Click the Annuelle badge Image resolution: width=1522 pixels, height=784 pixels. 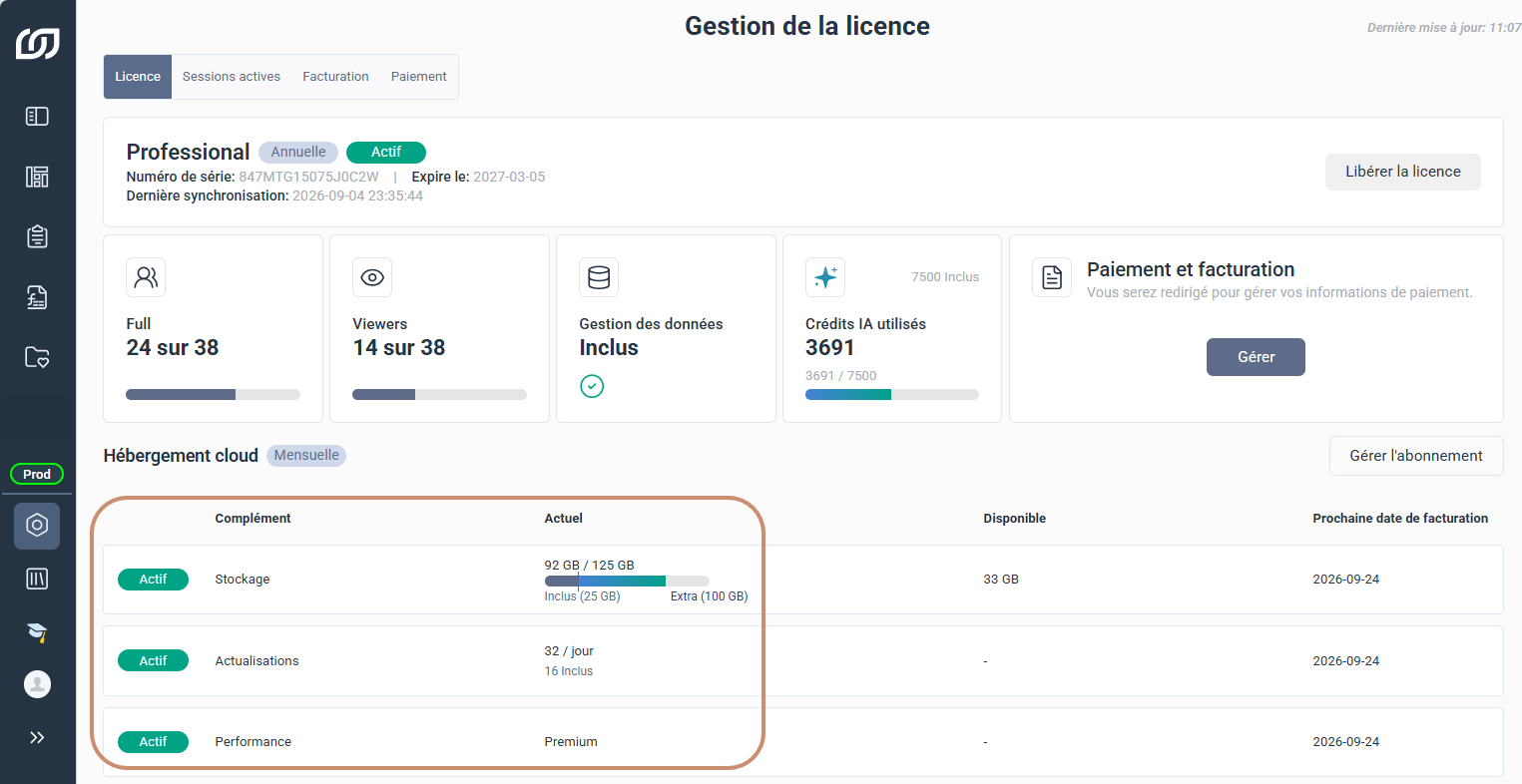click(298, 152)
